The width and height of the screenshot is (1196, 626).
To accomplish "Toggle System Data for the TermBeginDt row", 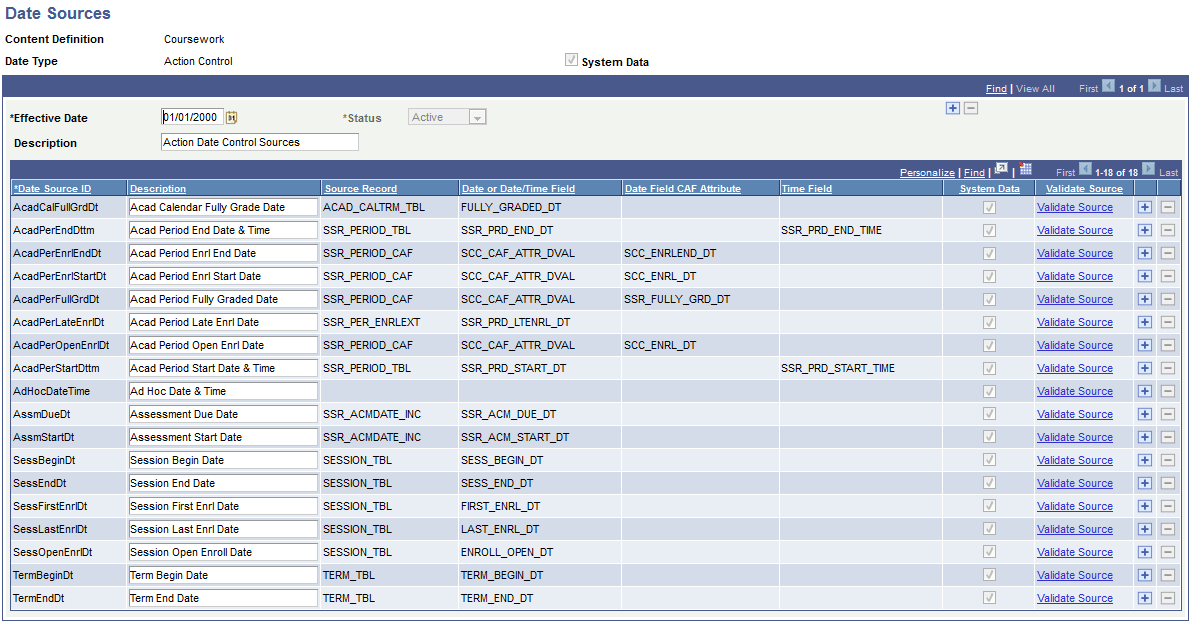I will point(989,575).
